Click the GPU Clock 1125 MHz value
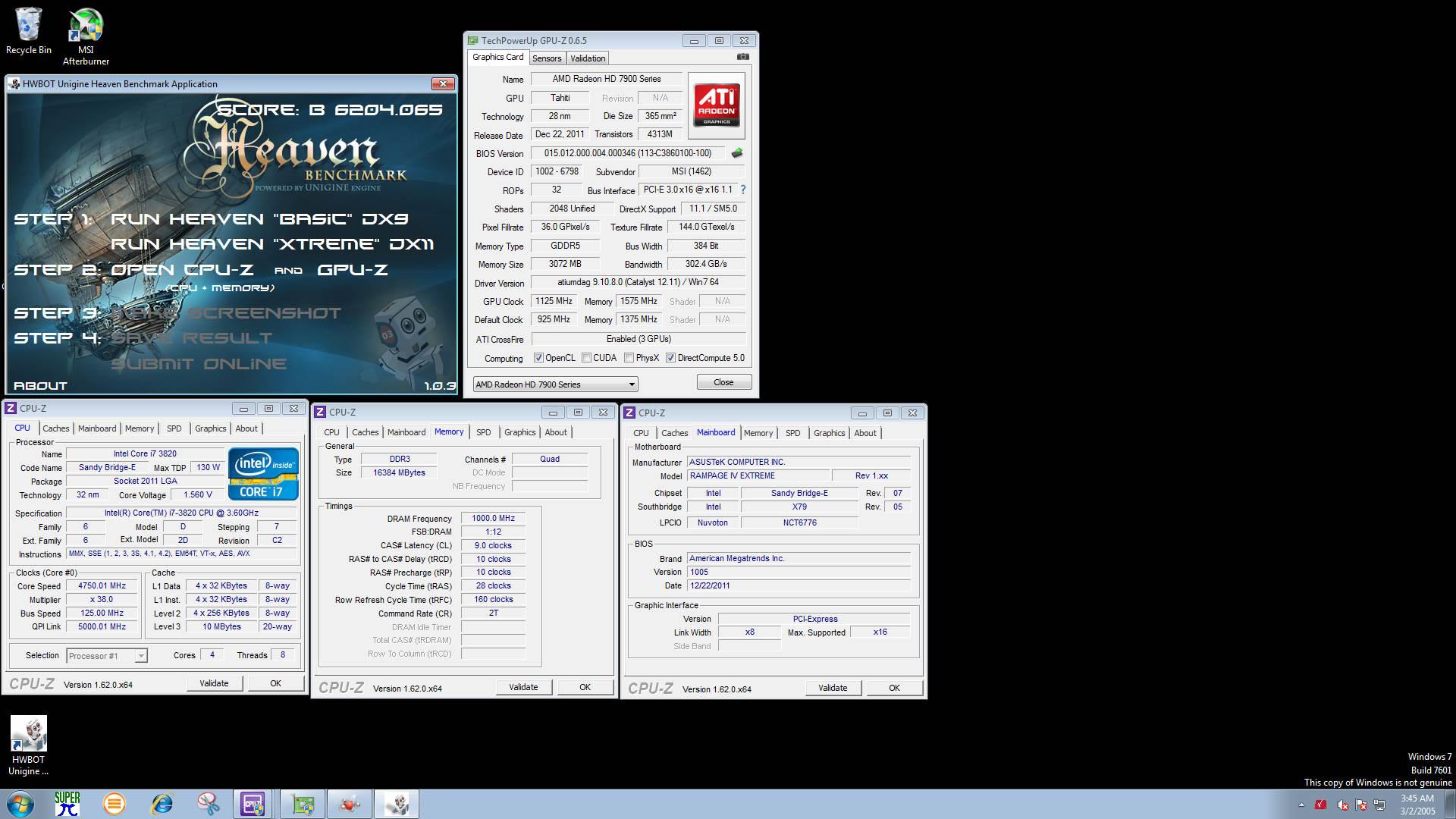Image resolution: width=1456 pixels, height=819 pixels. (554, 301)
